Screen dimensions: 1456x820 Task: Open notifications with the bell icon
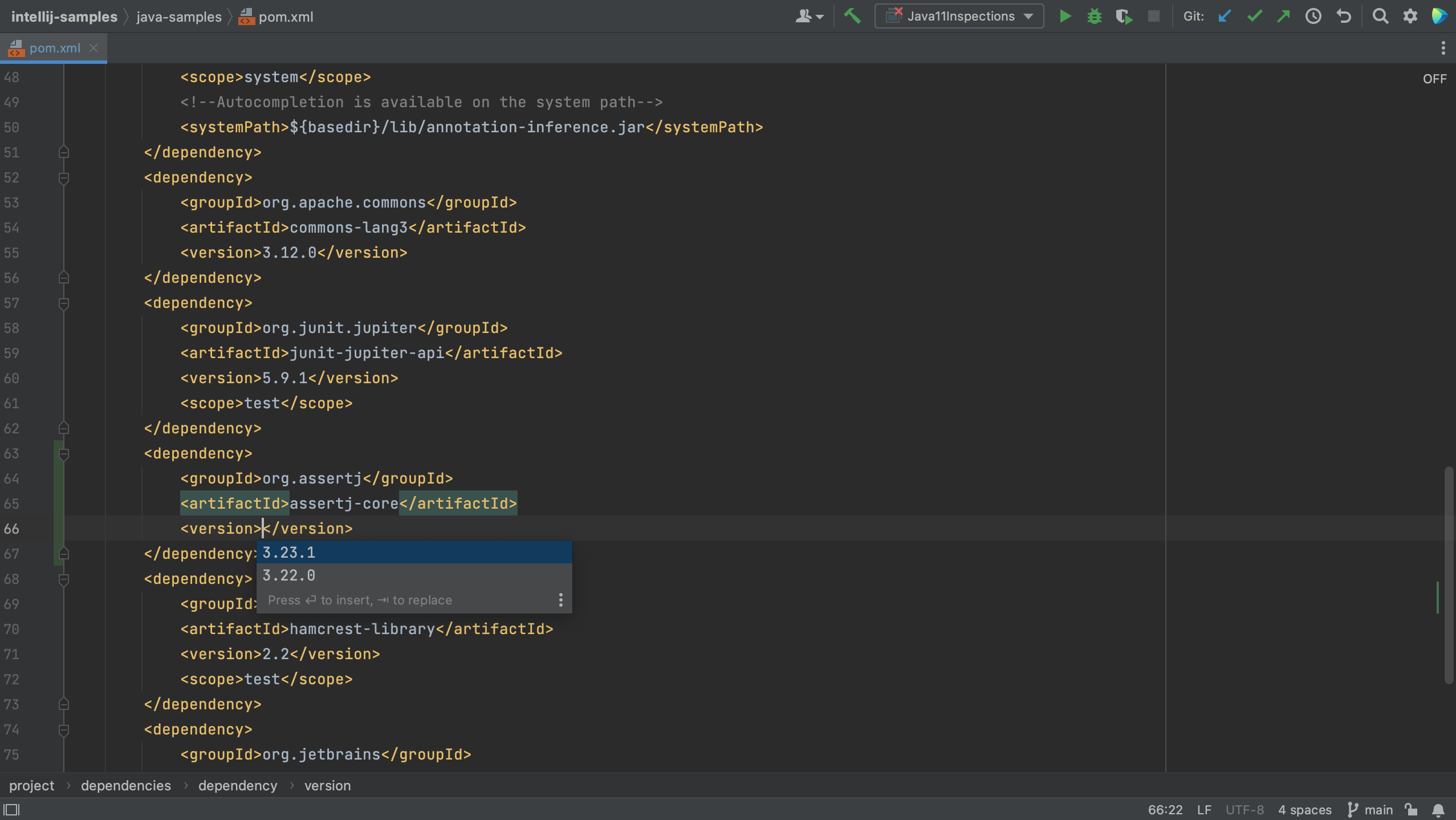(1437, 809)
